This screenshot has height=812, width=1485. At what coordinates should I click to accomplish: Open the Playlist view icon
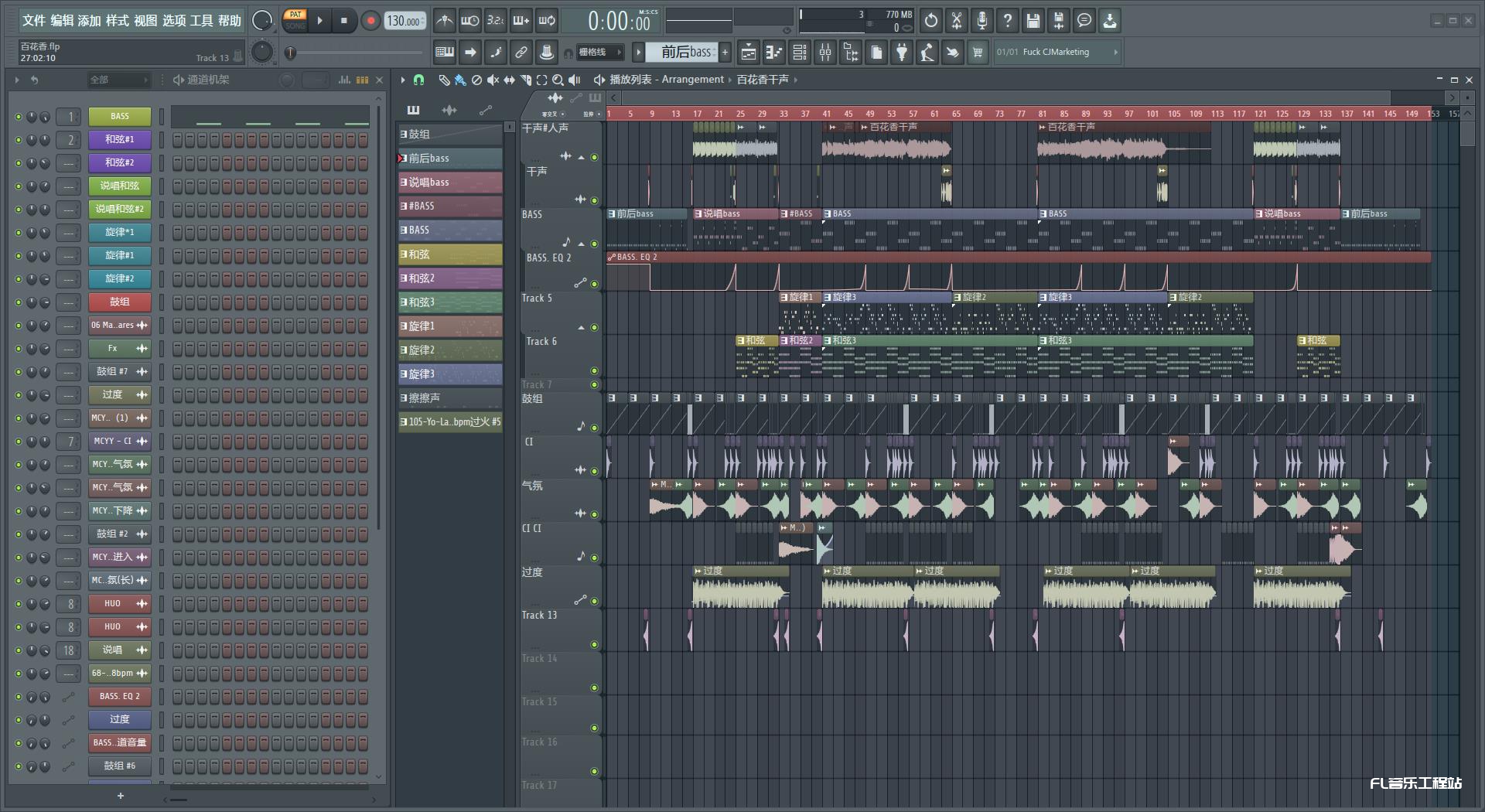coord(749,53)
